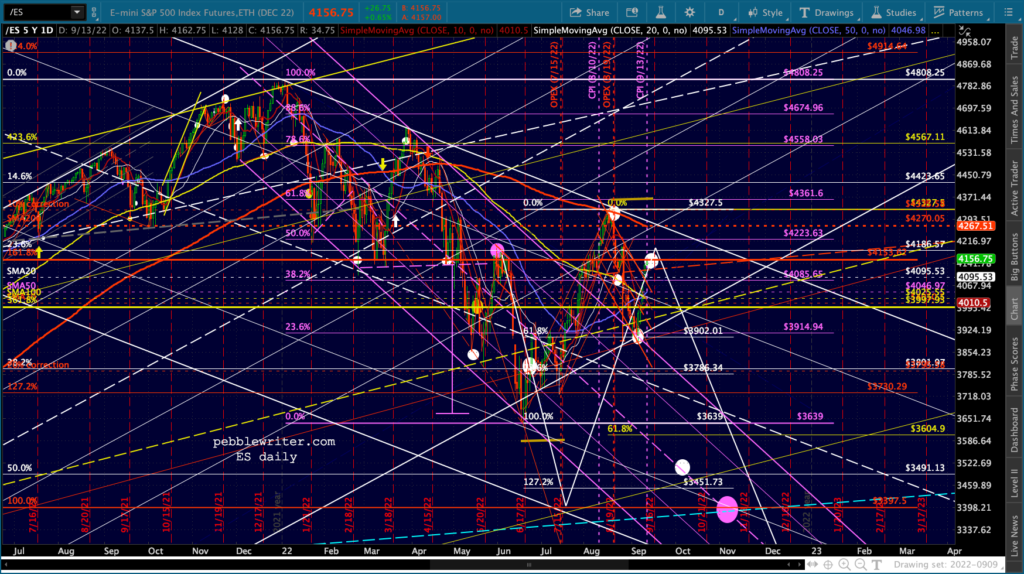The image size is (1024, 574).
Task: Click the Oct 2022 time axis label
Action: 682,551
